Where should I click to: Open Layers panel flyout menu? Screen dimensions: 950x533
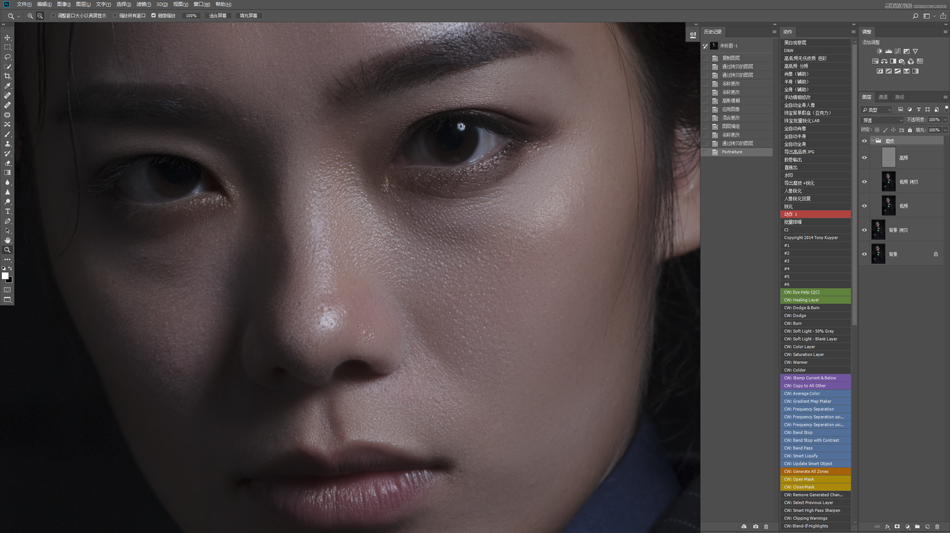[946, 97]
